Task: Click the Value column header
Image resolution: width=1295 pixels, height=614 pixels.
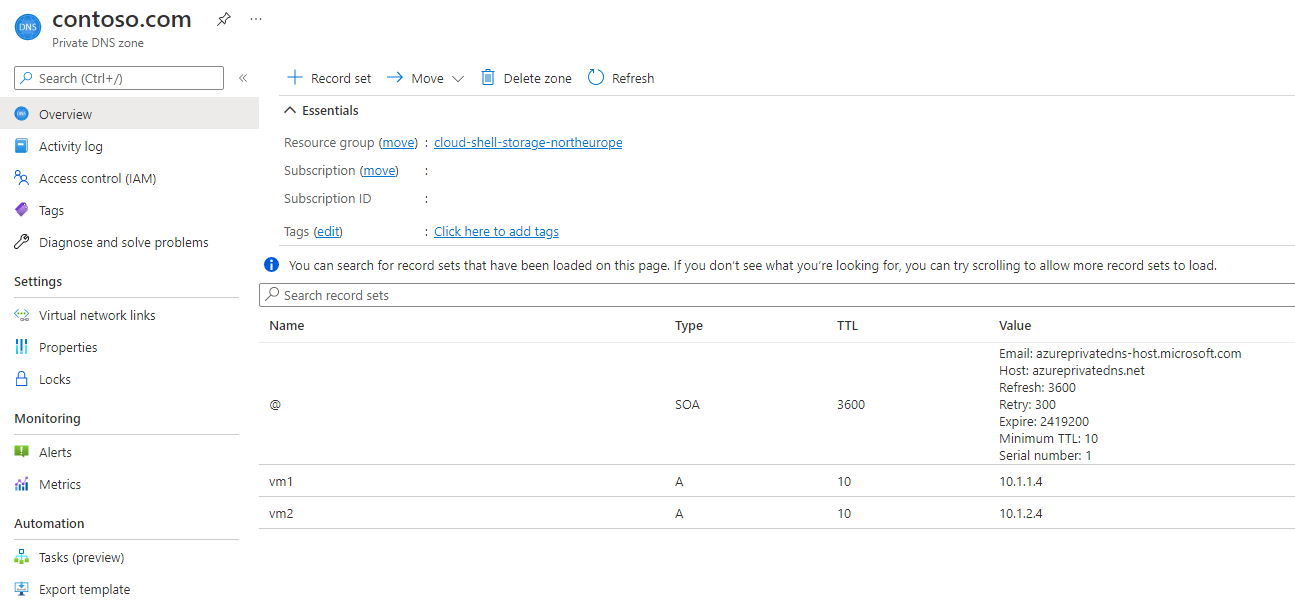Action: [1015, 325]
